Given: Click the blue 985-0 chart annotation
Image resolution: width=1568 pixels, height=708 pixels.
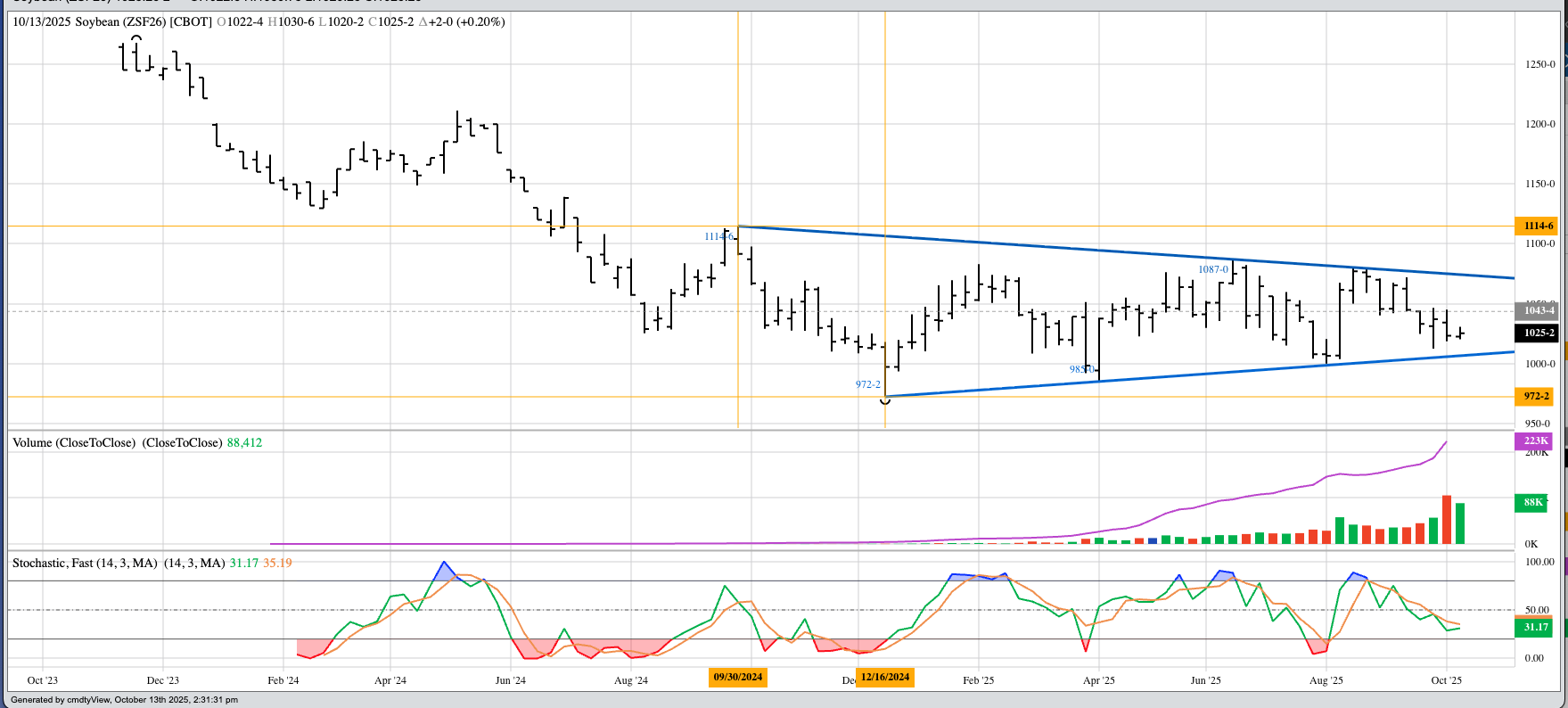Looking at the screenshot, I should (x=1080, y=369).
